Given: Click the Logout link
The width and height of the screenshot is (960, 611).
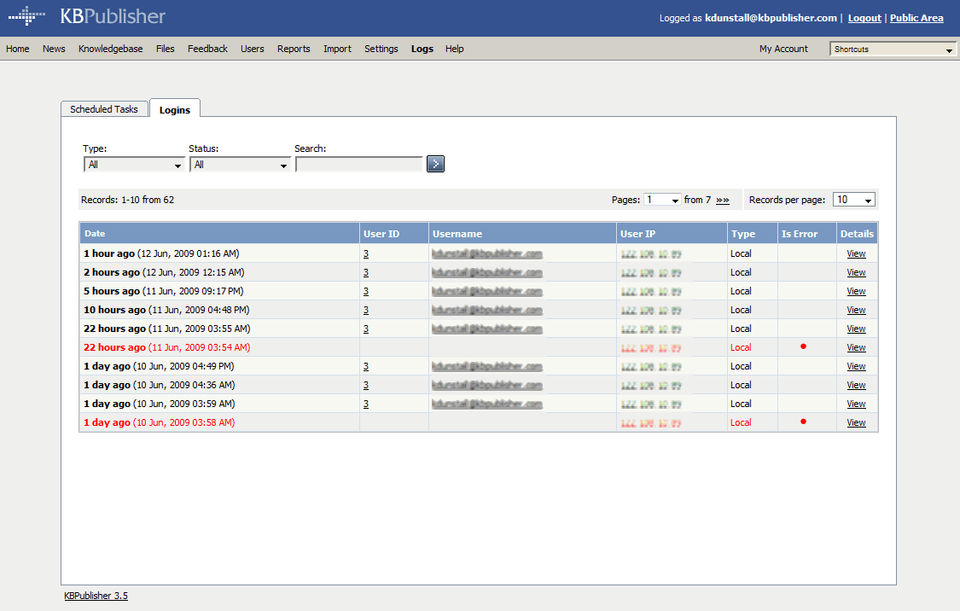Looking at the screenshot, I should point(864,18).
